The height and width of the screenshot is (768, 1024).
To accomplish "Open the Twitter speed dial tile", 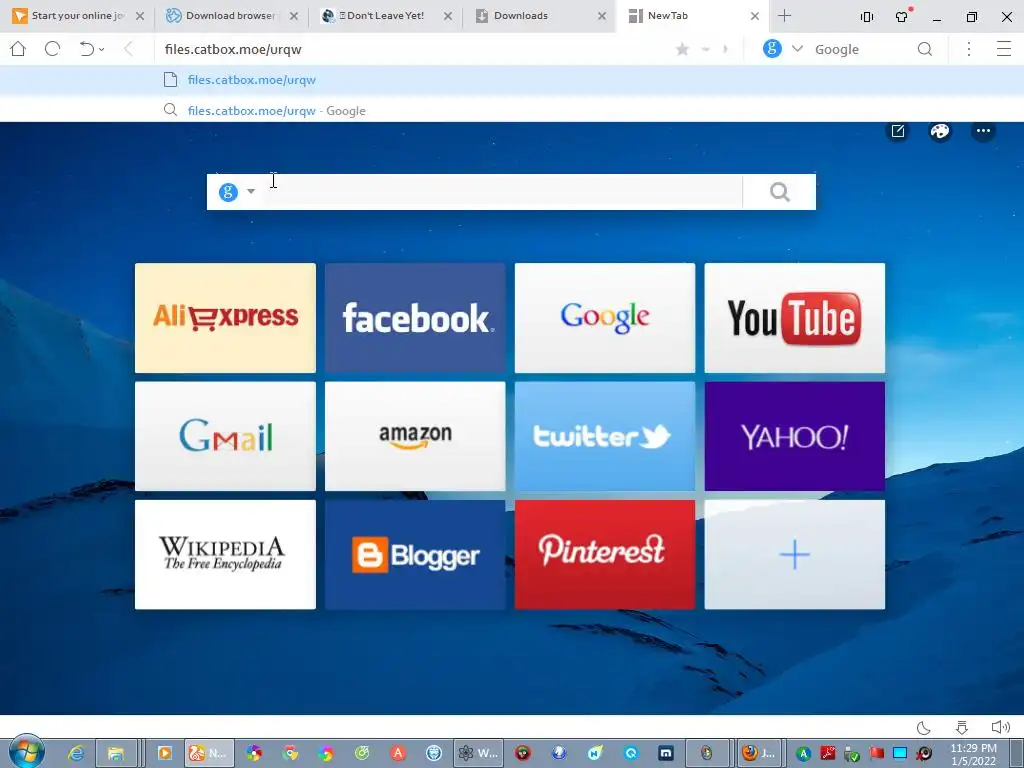I will pos(605,436).
